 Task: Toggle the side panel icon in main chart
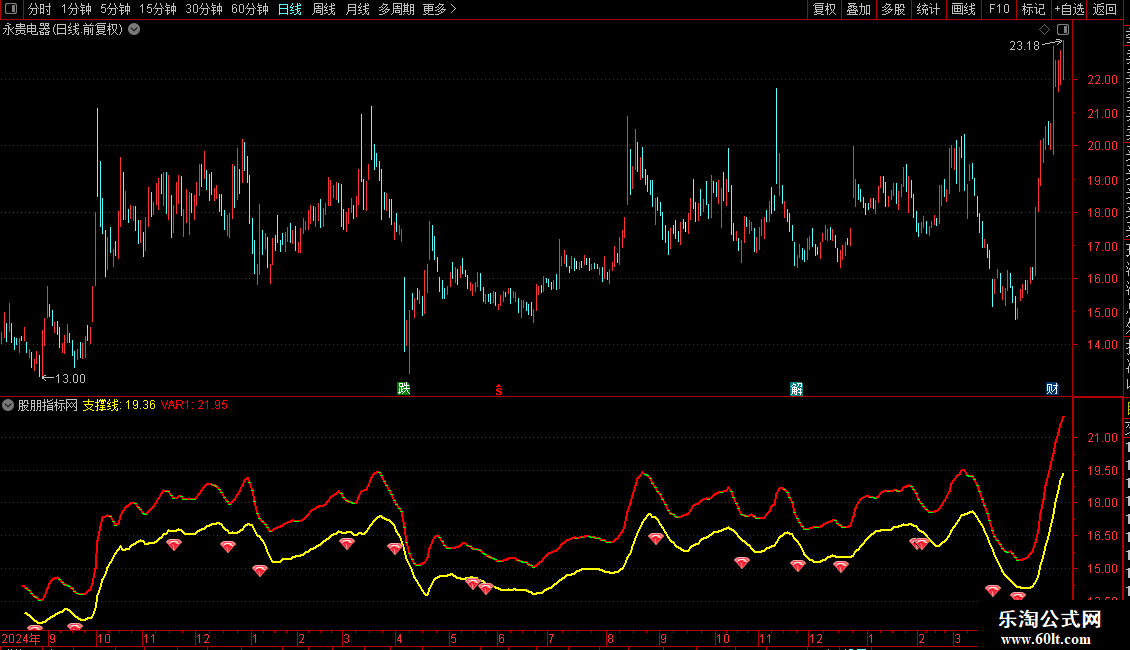(x=1063, y=30)
